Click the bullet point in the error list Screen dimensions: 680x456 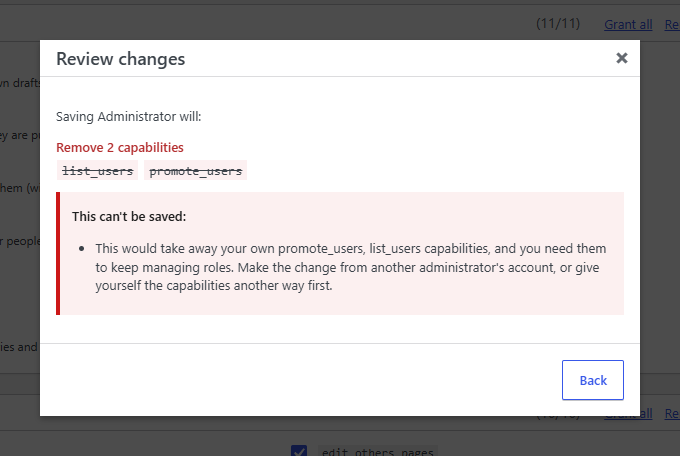pyautogui.click(x=82, y=249)
